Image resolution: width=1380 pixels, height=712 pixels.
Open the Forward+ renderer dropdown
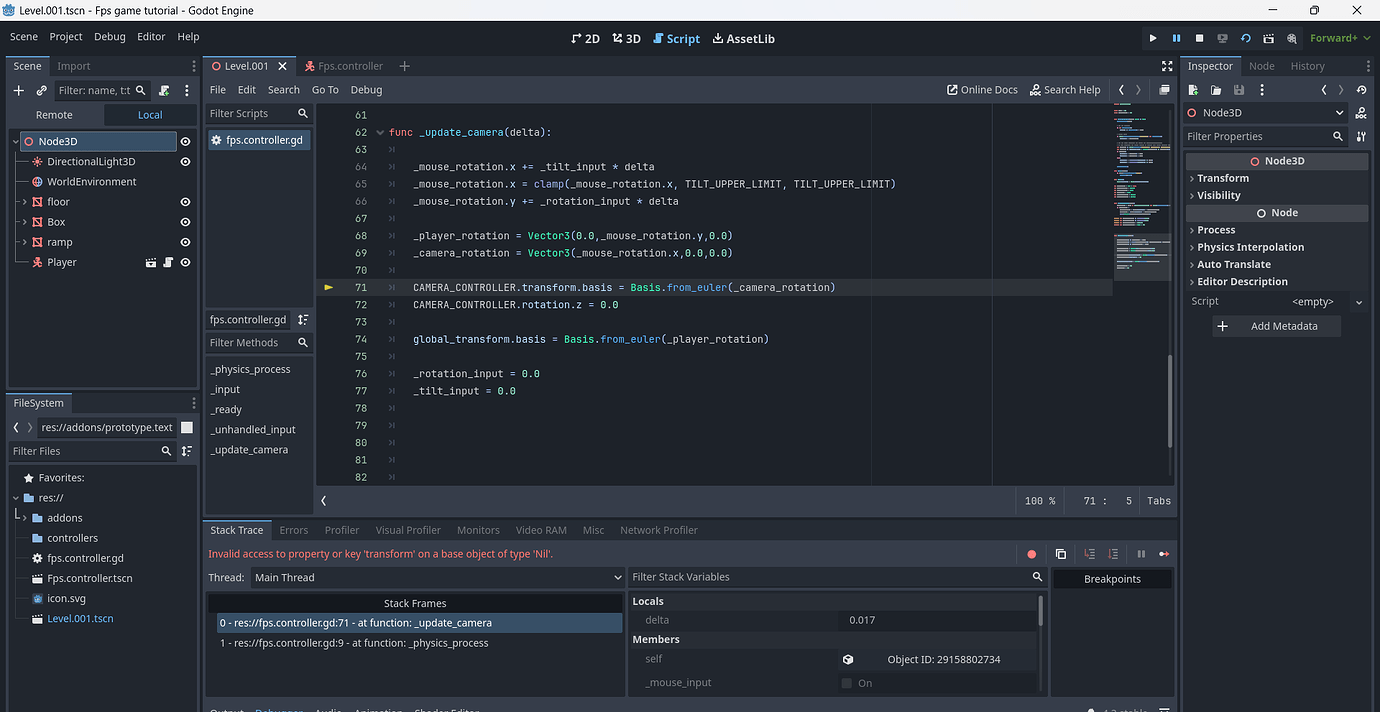[x=1338, y=37]
